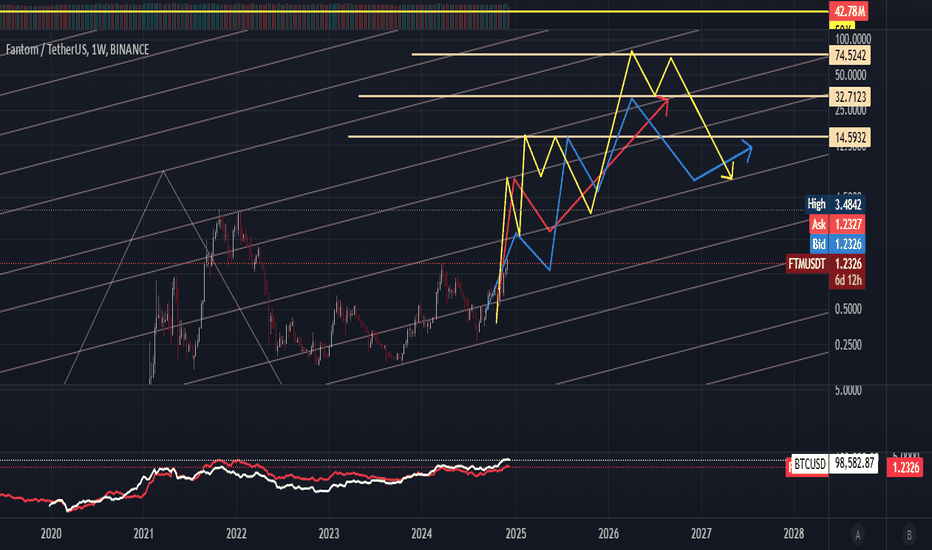Click the 2028 label on time axis
This screenshot has height=550, width=932.
(x=794, y=534)
